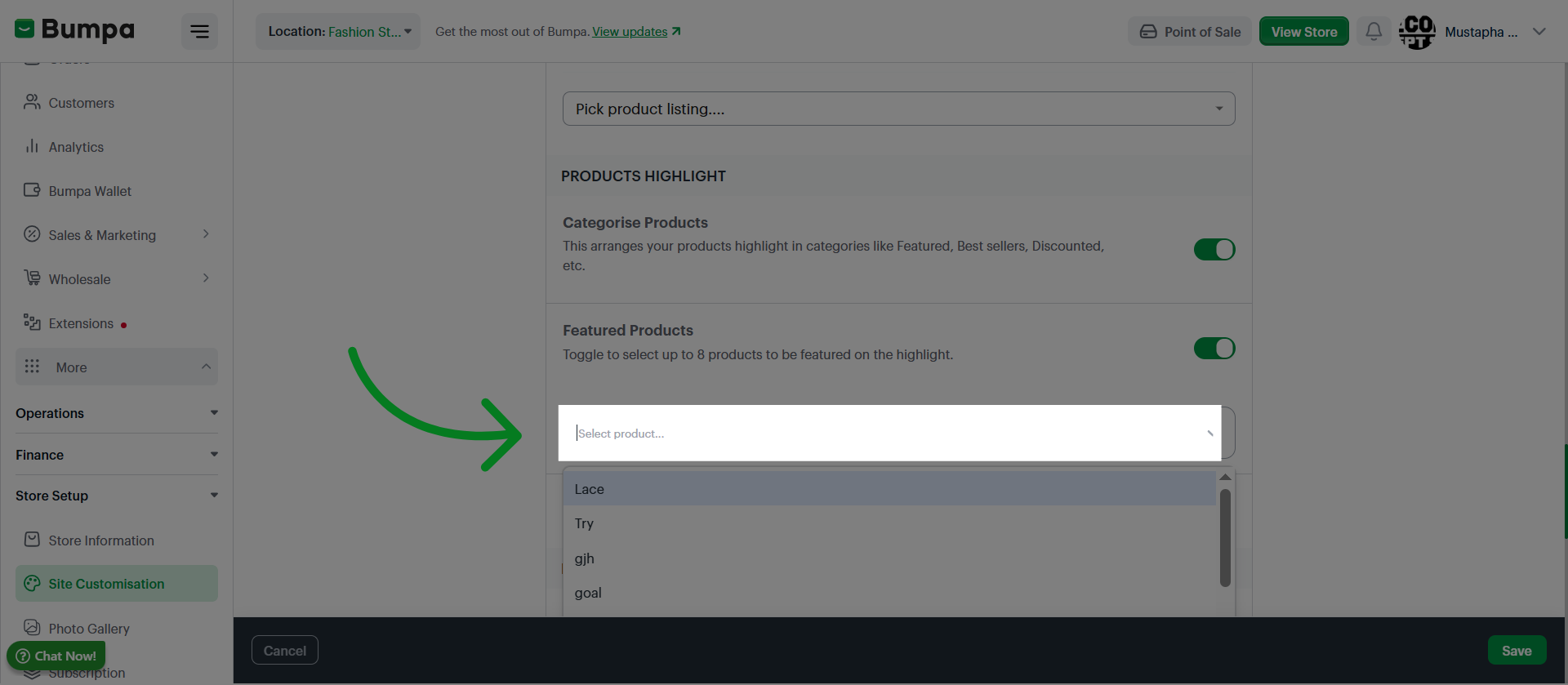Click the Point of Sale card icon
The width and height of the screenshot is (1568, 685).
(1148, 32)
